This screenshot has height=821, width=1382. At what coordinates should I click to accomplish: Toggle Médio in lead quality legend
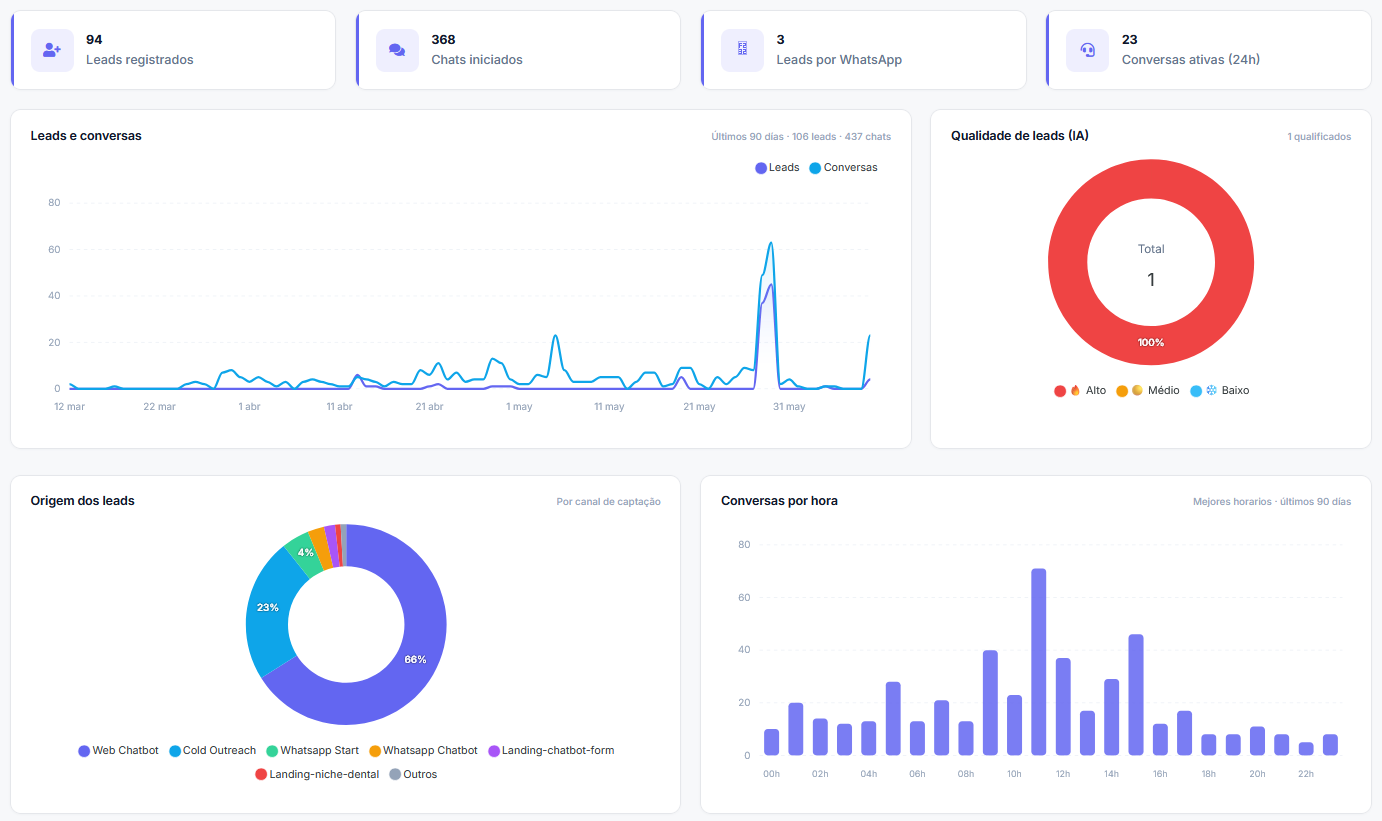pos(1148,390)
